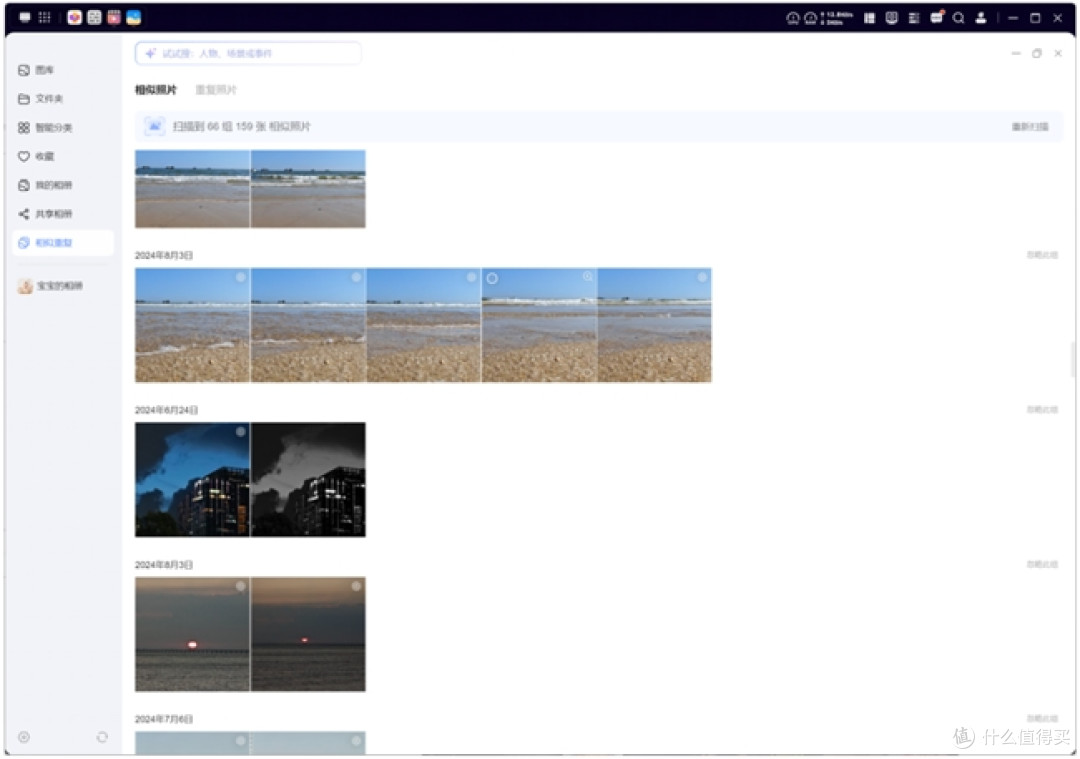Ignore the 2024年6月24日 group
Viewport: 1080px width, 759px height.
click(1042, 409)
